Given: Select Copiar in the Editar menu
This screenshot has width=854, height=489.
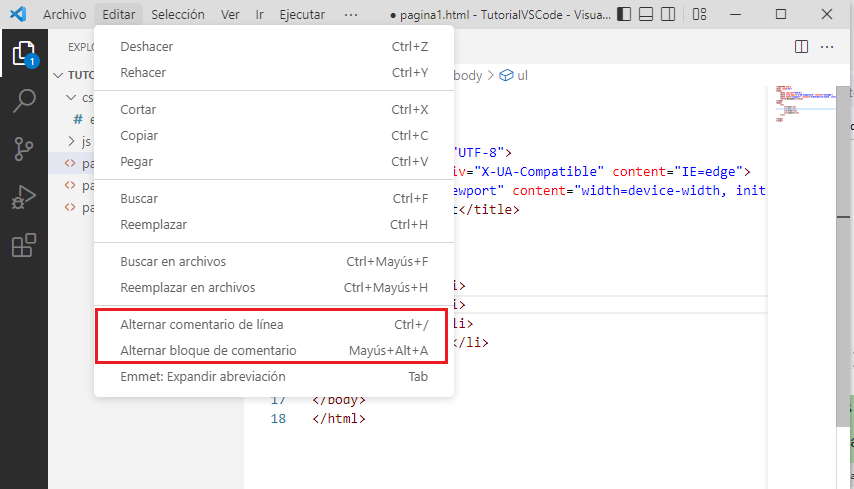Looking at the screenshot, I should click(274, 136).
